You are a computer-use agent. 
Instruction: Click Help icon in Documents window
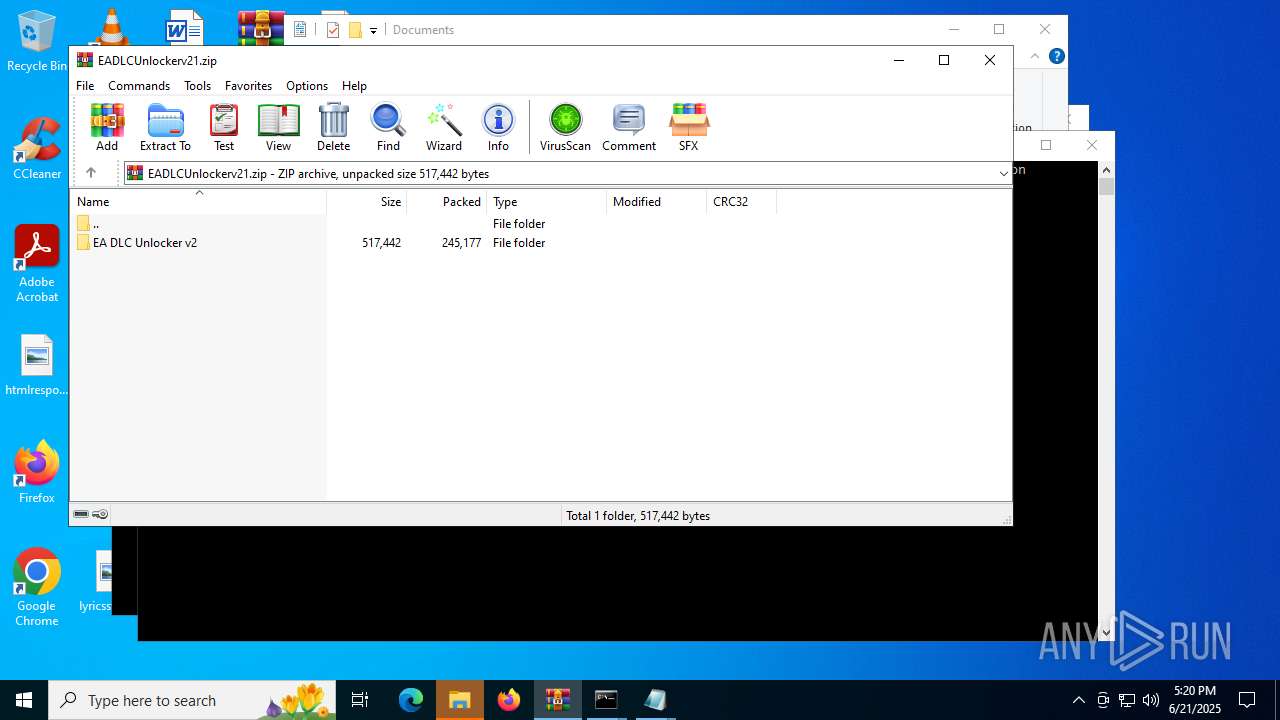point(1057,56)
